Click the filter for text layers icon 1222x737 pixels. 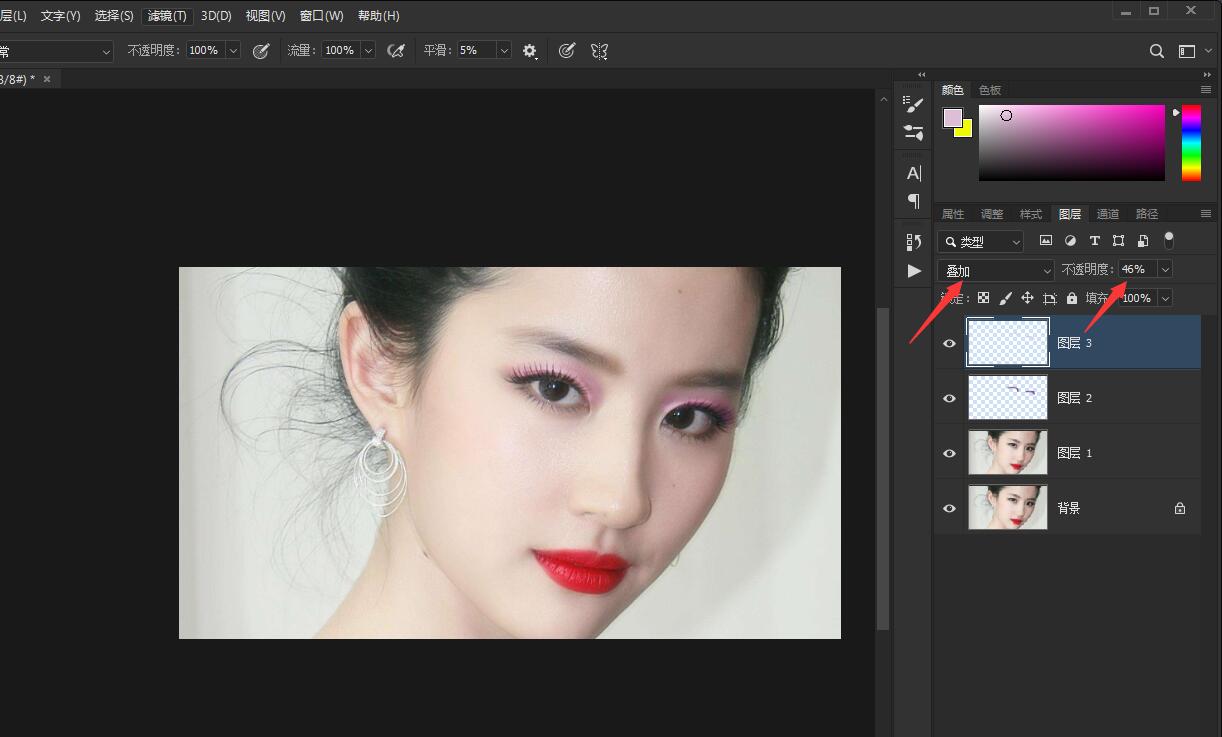point(1095,240)
